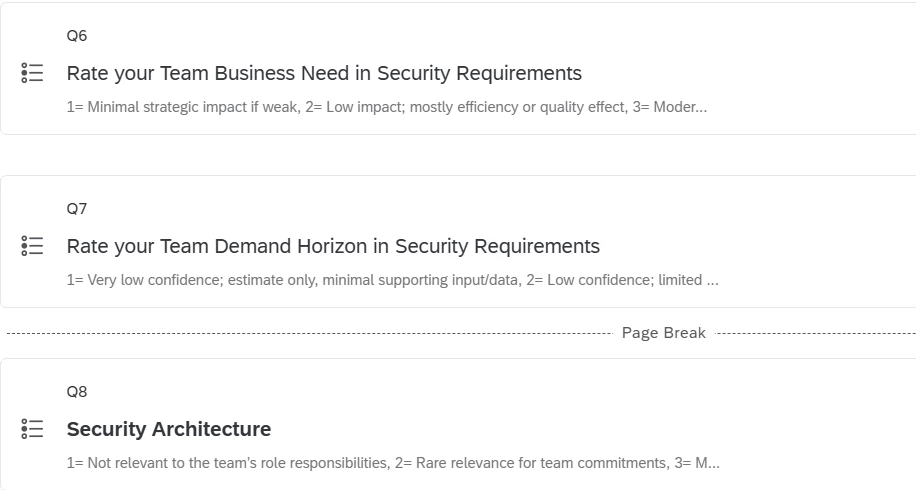Click the multiple choice icon for Q7
Viewport: 916px width, 490px height.
(32, 246)
